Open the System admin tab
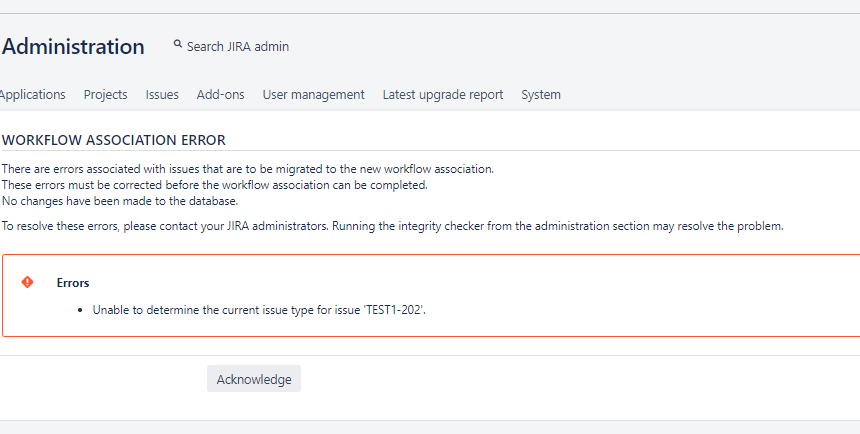This screenshot has height=434, width=860. click(541, 94)
